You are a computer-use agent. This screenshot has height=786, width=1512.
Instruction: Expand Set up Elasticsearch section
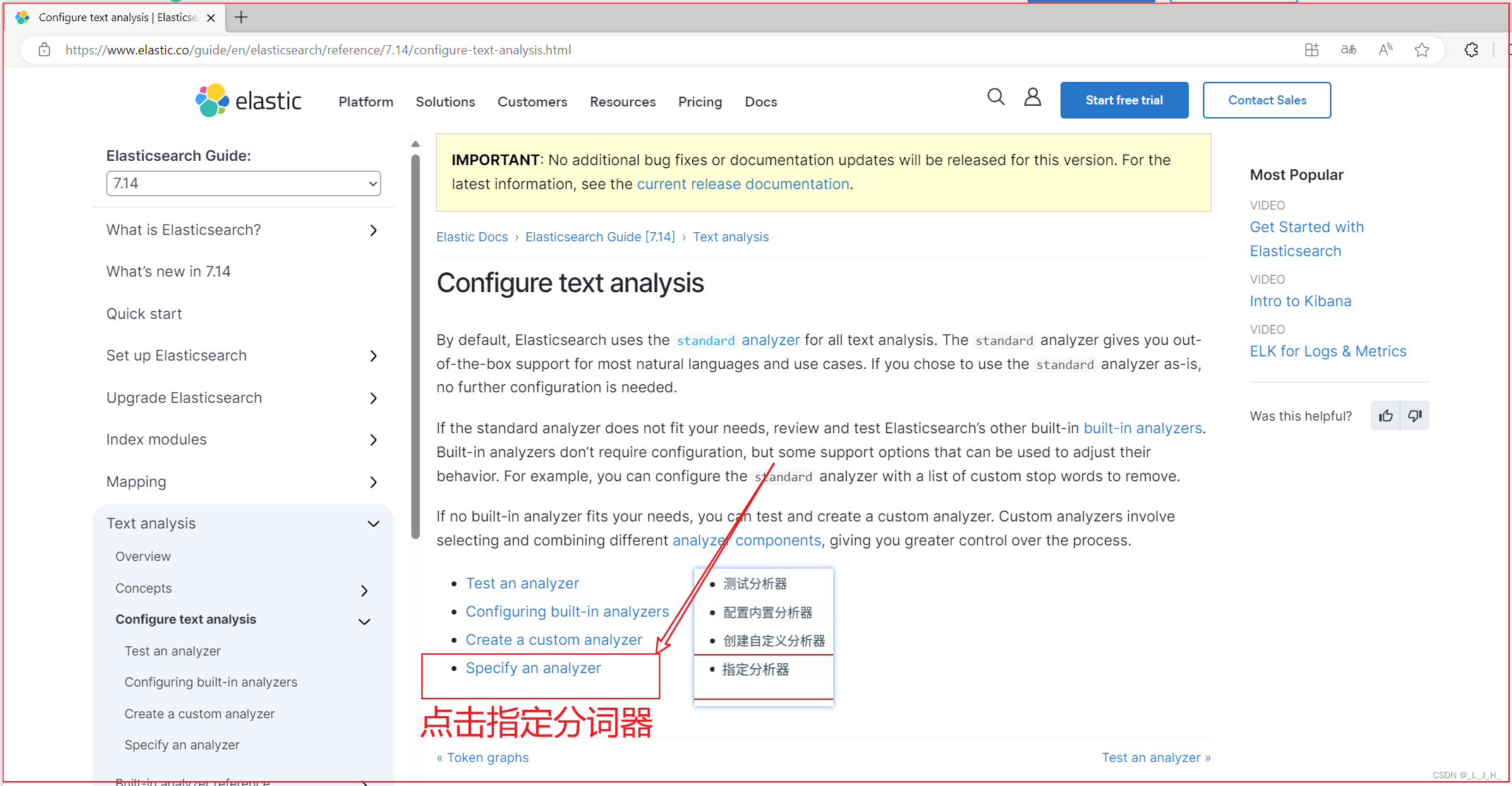[x=373, y=356]
